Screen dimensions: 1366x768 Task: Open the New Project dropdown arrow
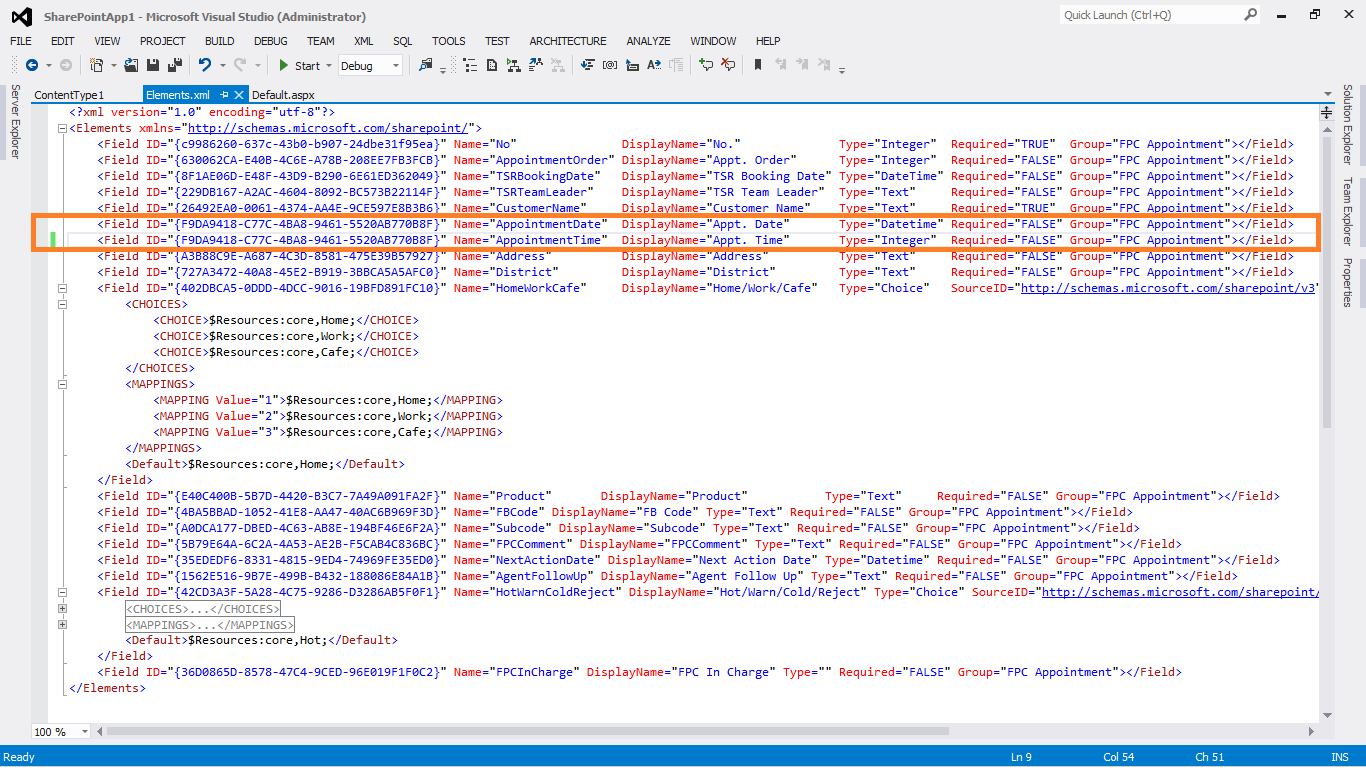(x=113, y=65)
